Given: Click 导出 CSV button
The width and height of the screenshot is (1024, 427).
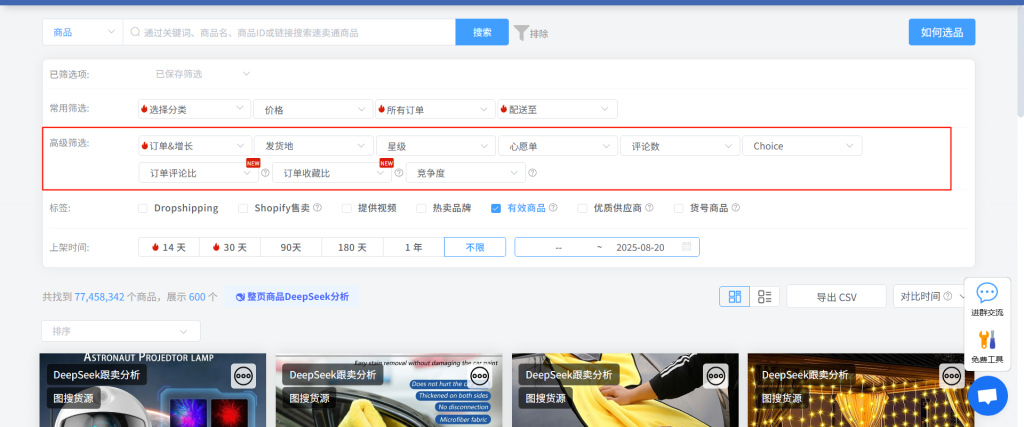Looking at the screenshot, I should tap(837, 296).
